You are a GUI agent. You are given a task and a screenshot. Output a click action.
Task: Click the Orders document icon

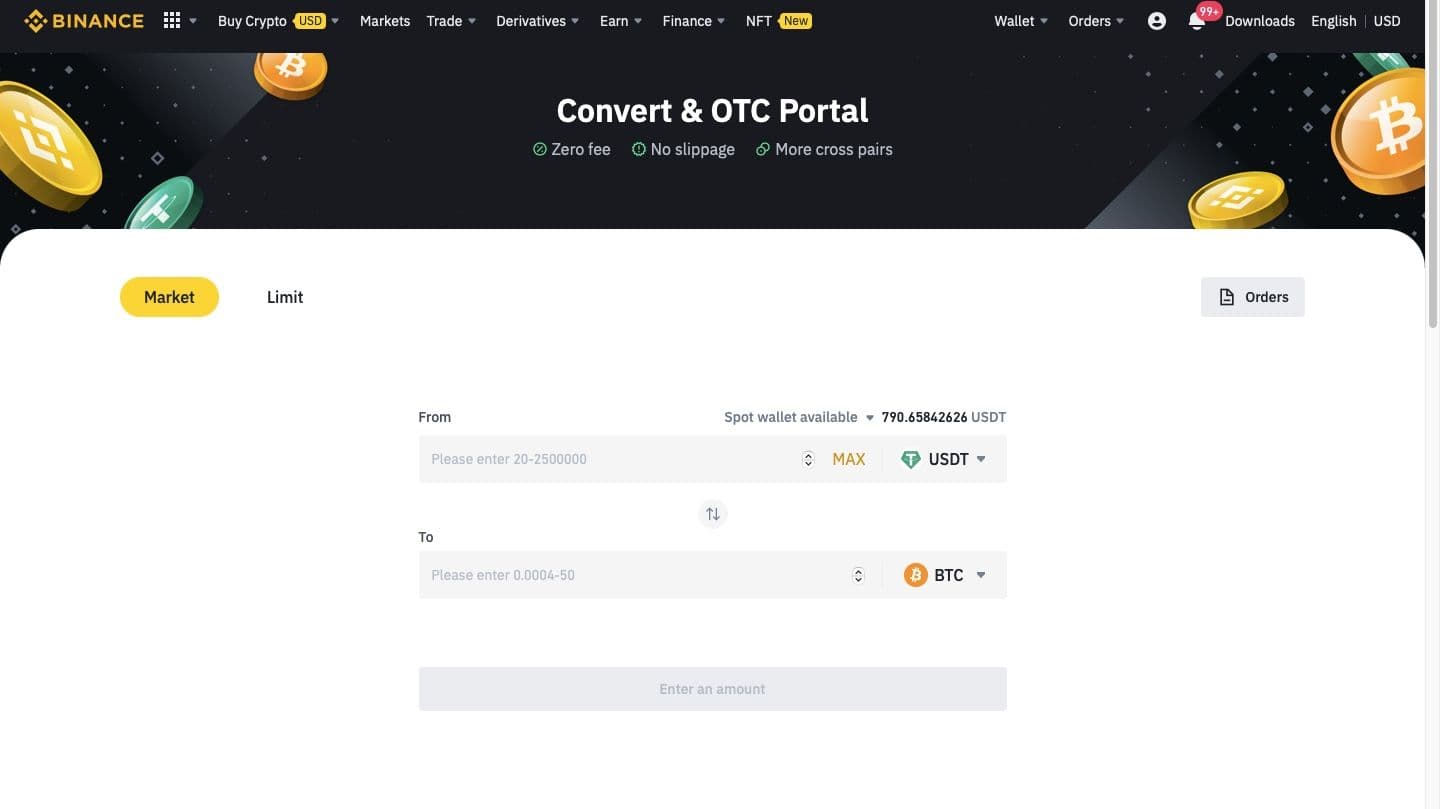click(x=1227, y=297)
